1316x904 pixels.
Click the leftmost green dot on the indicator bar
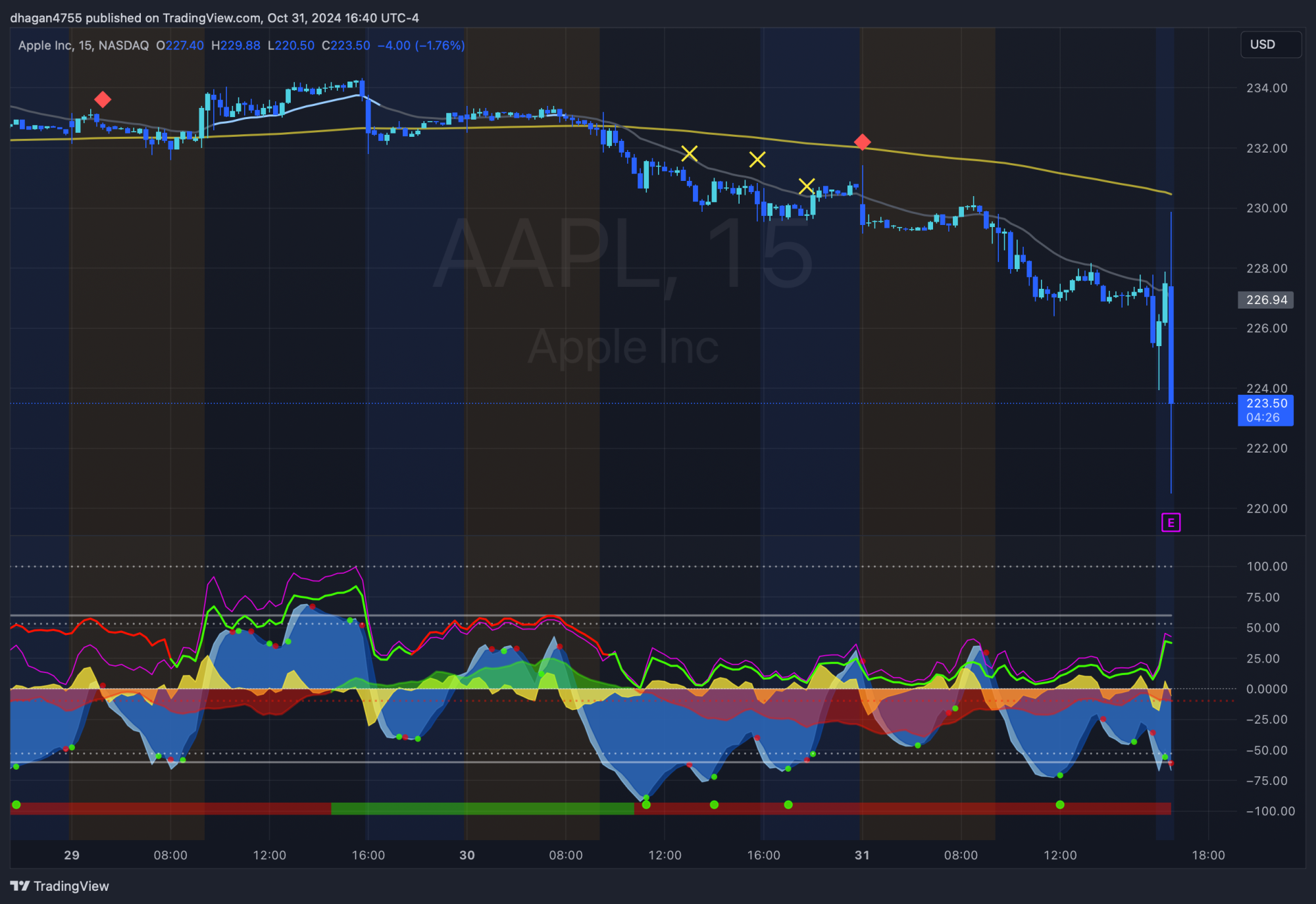tap(16, 805)
